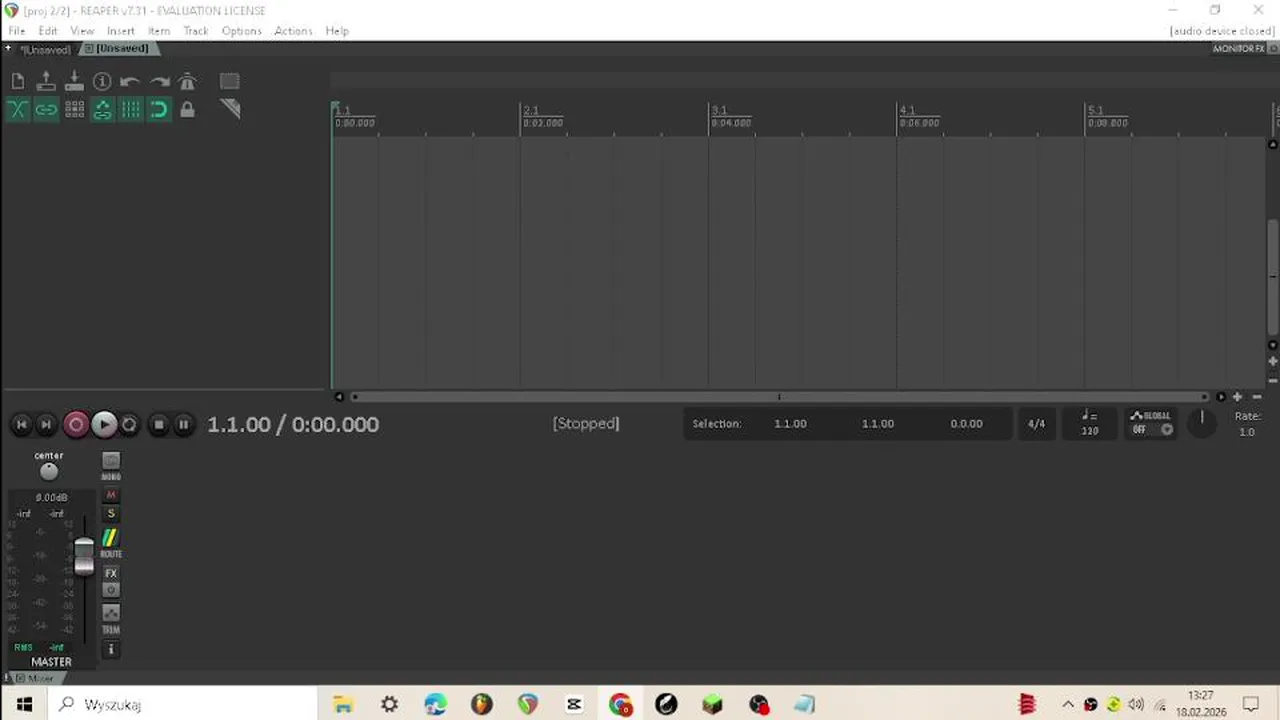Click the pause button in the transport
The image size is (1280, 720).
pyautogui.click(x=183, y=425)
